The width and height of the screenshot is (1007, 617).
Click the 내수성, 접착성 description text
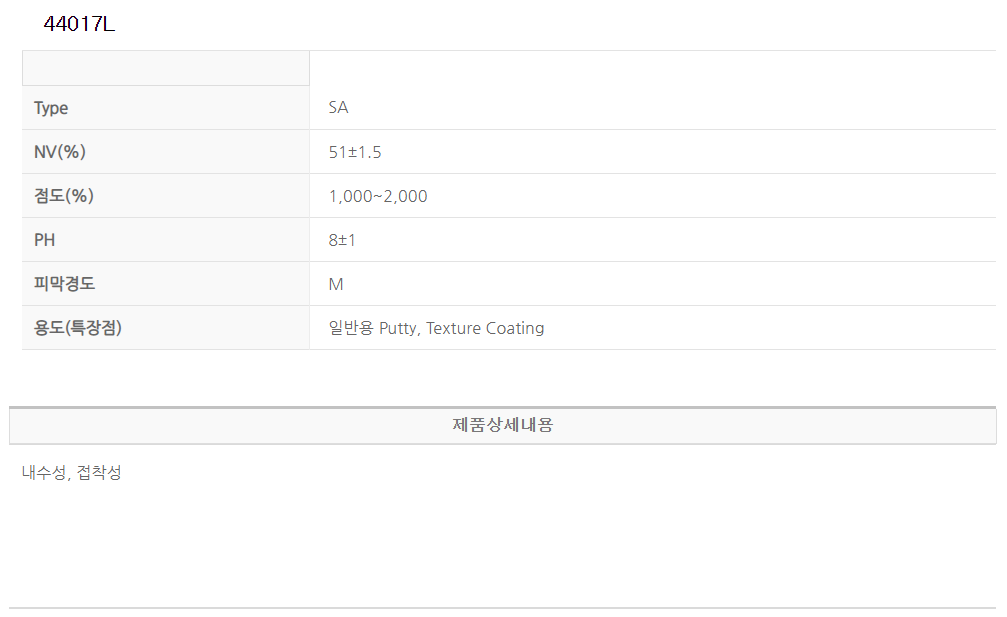[71, 473]
